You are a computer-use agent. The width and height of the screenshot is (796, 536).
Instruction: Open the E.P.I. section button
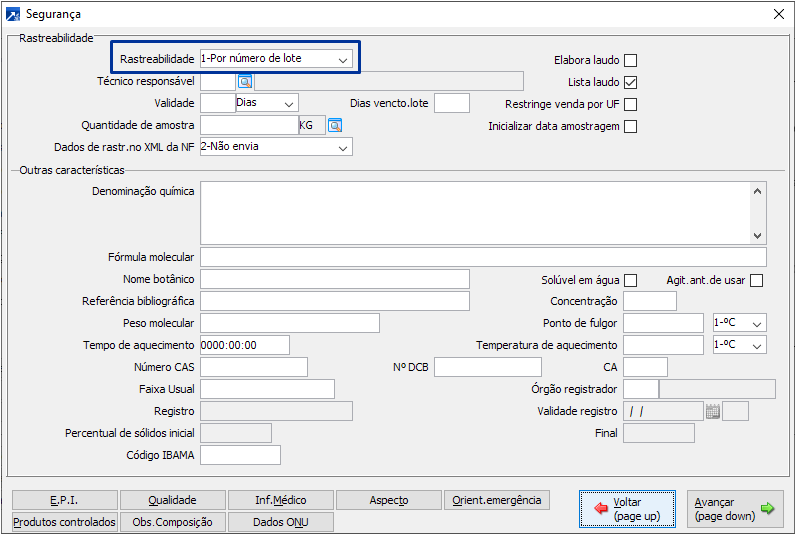(x=64, y=500)
